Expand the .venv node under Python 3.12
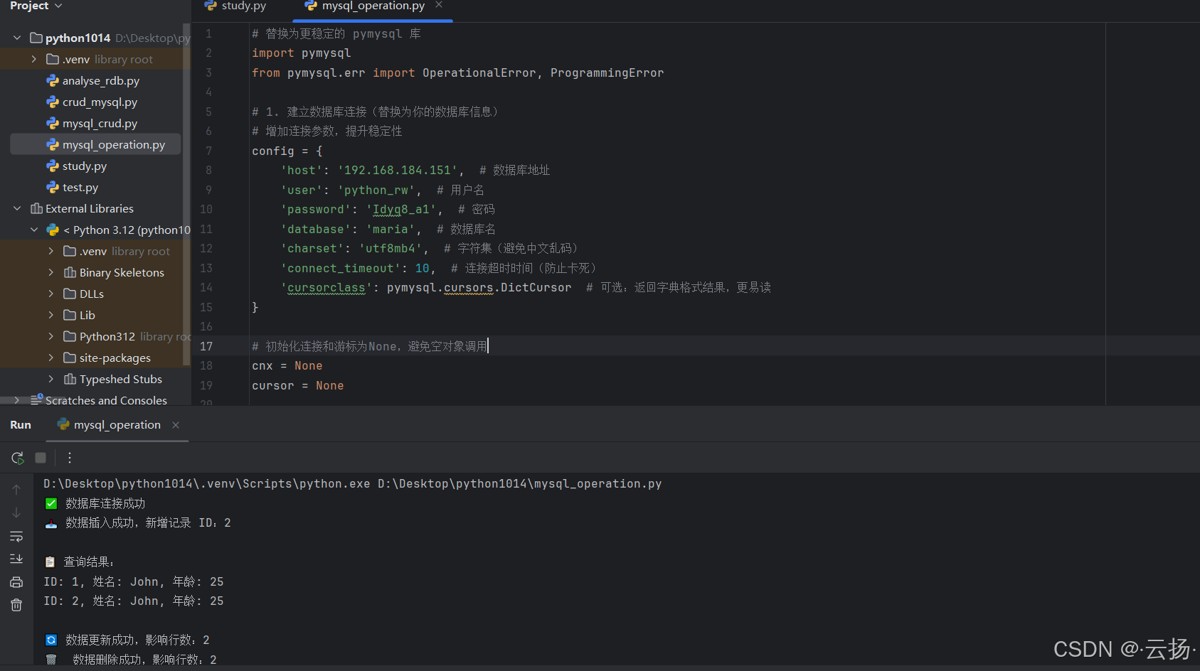Image resolution: width=1200 pixels, height=671 pixels. (x=51, y=251)
